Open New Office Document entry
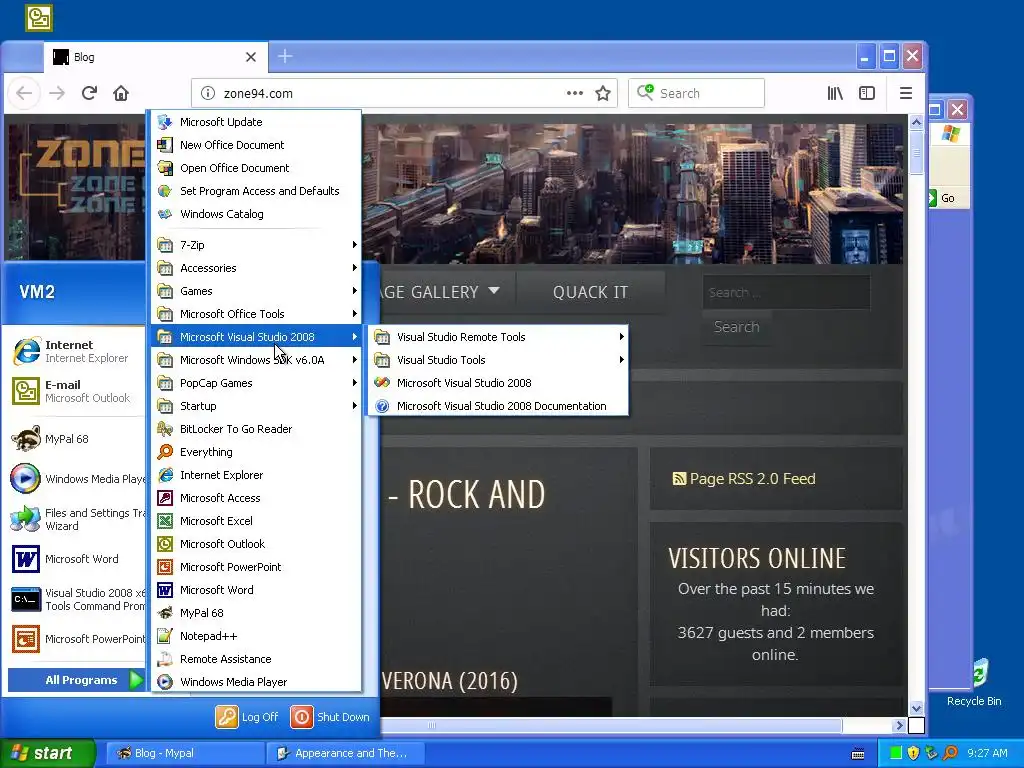Image resolution: width=1024 pixels, height=768 pixels. pyautogui.click(x=256, y=145)
